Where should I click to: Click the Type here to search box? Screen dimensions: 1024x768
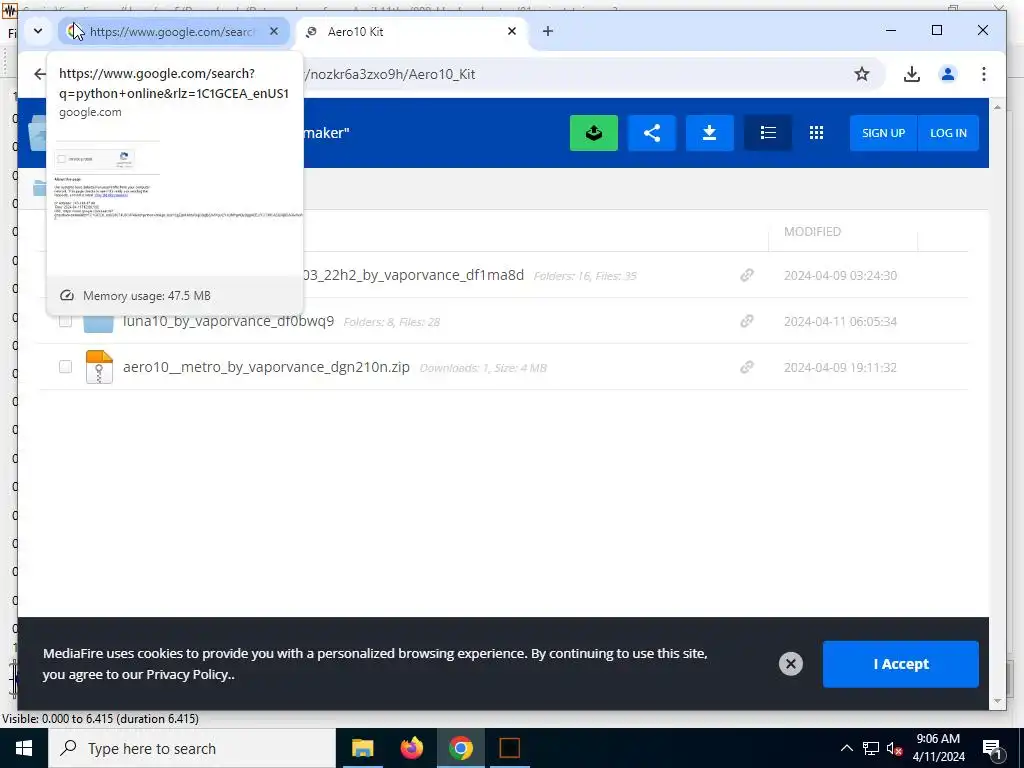coord(192,748)
